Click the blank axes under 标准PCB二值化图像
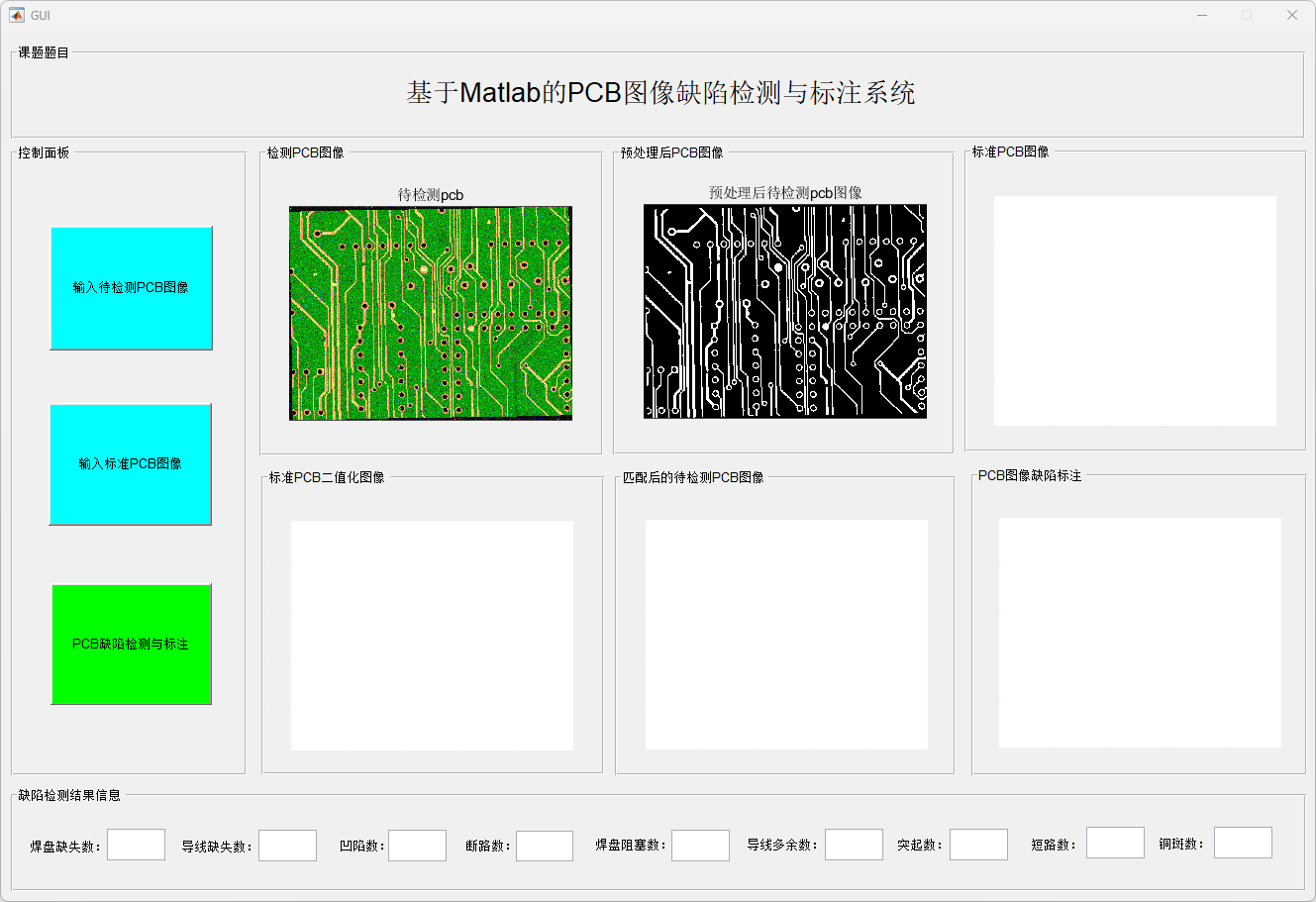The image size is (1316, 902). click(x=432, y=636)
